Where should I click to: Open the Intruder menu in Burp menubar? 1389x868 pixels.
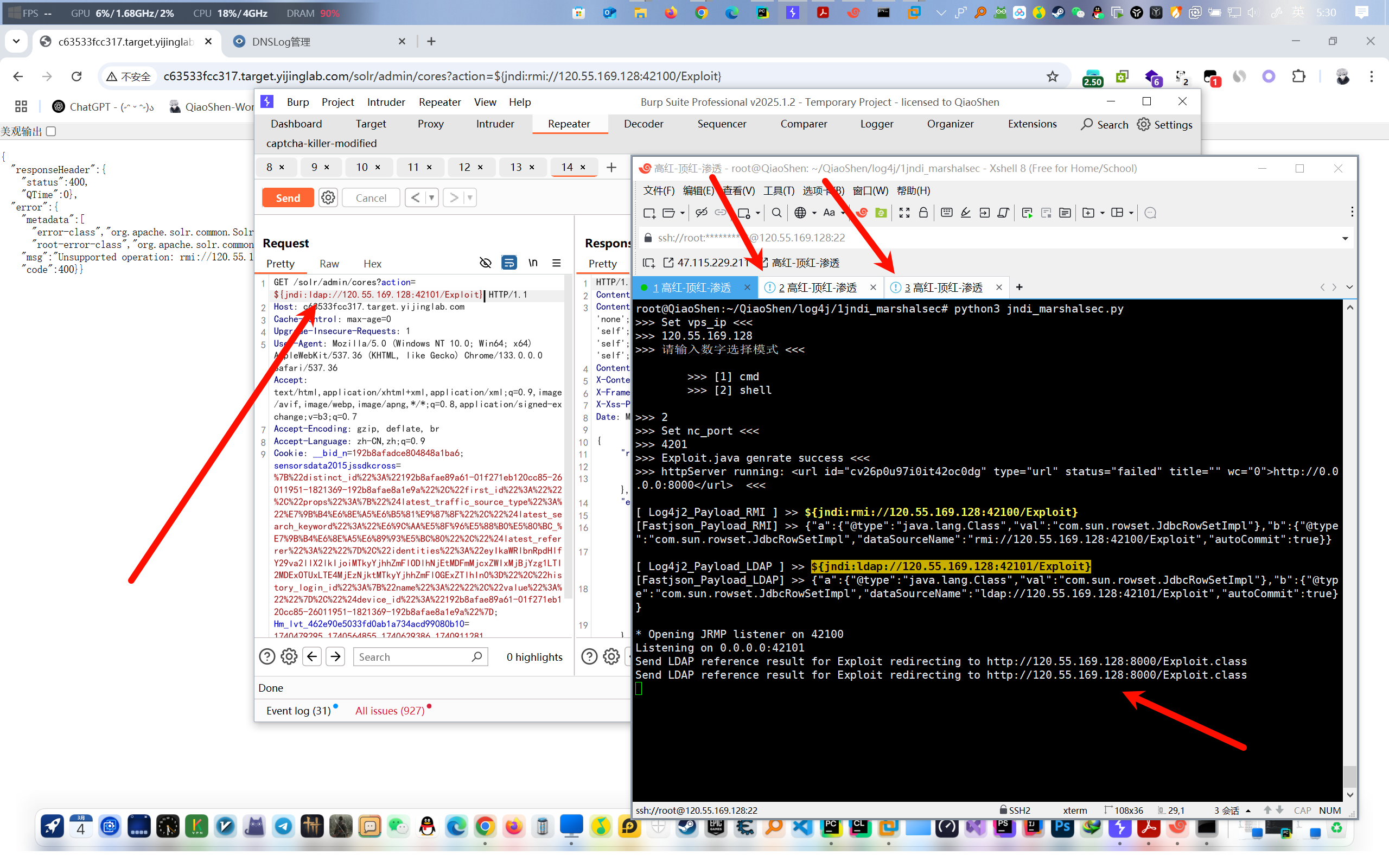pos(386,102)
